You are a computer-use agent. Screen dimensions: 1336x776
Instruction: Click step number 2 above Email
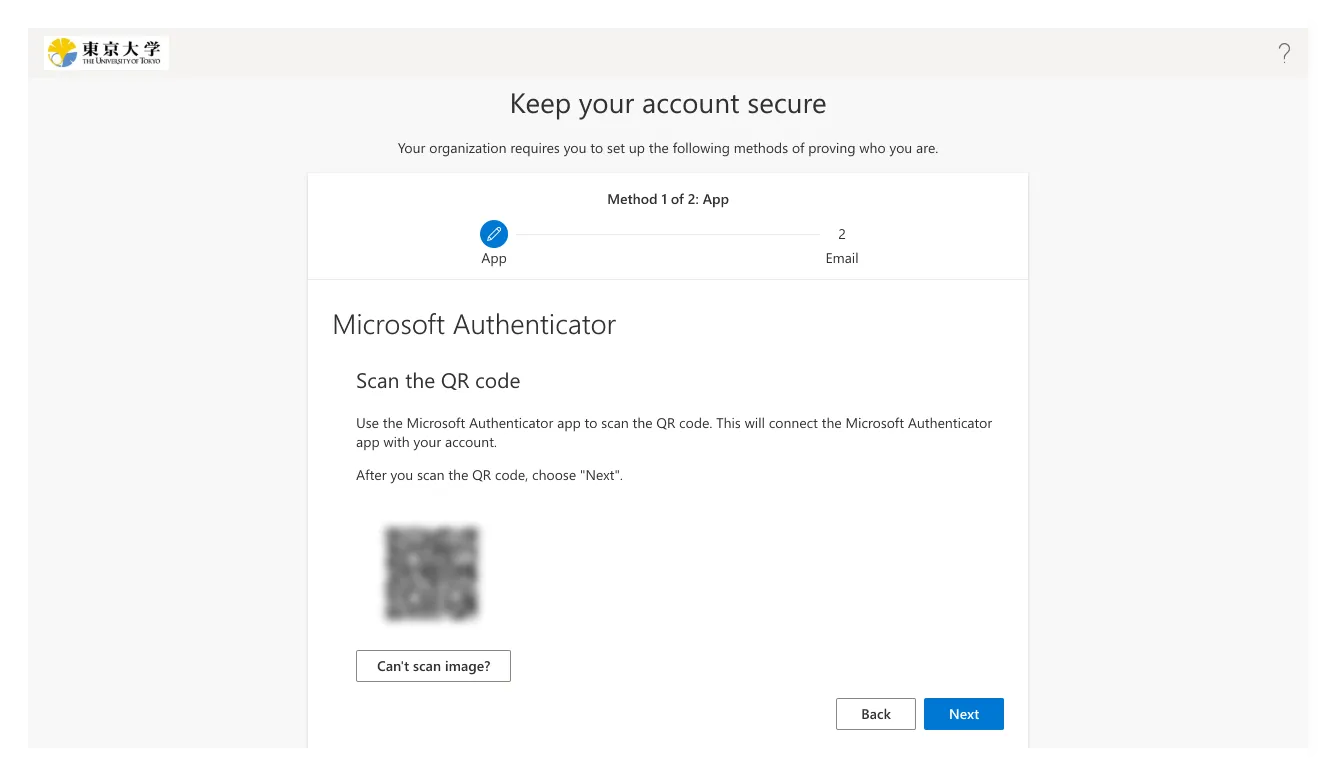[841, 234]
